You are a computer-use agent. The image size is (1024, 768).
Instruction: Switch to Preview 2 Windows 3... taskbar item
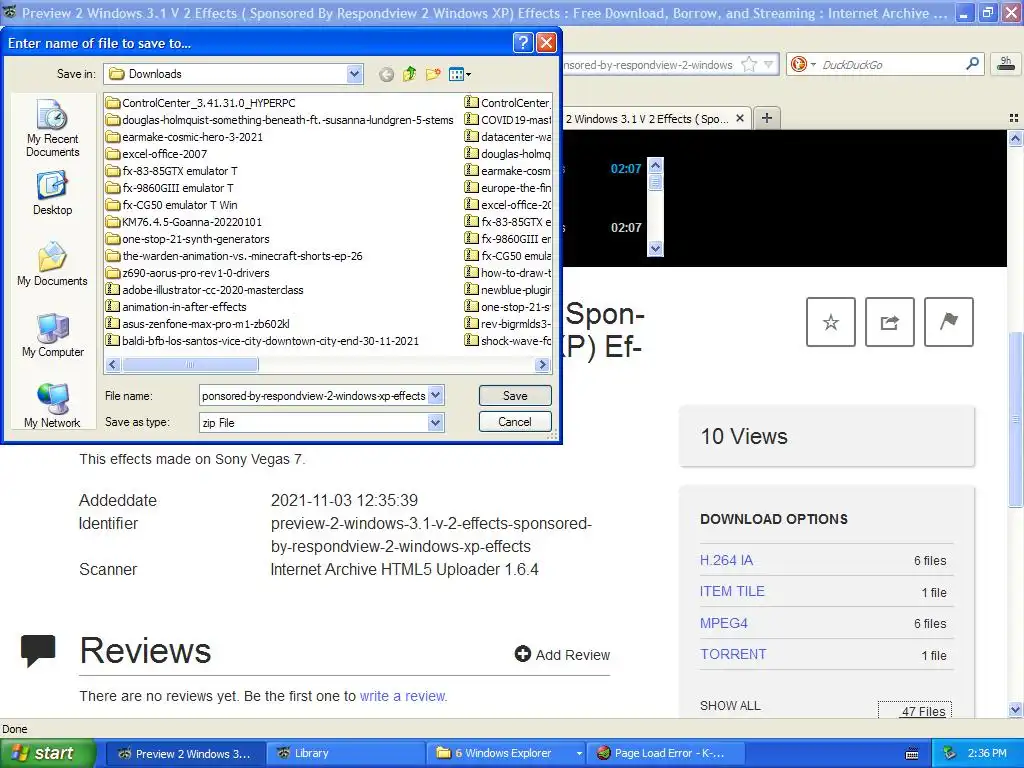point(185,754)
